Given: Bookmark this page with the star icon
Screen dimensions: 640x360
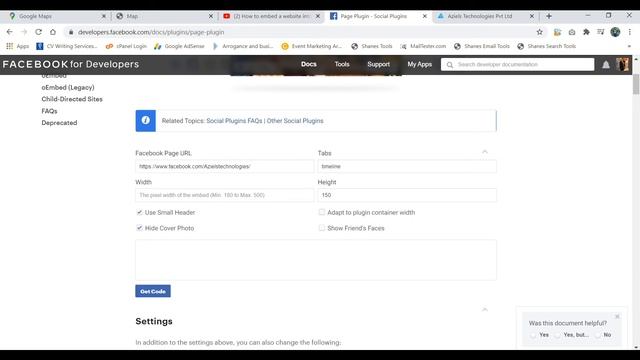Looking at the screenshot, I should [540, 32].
